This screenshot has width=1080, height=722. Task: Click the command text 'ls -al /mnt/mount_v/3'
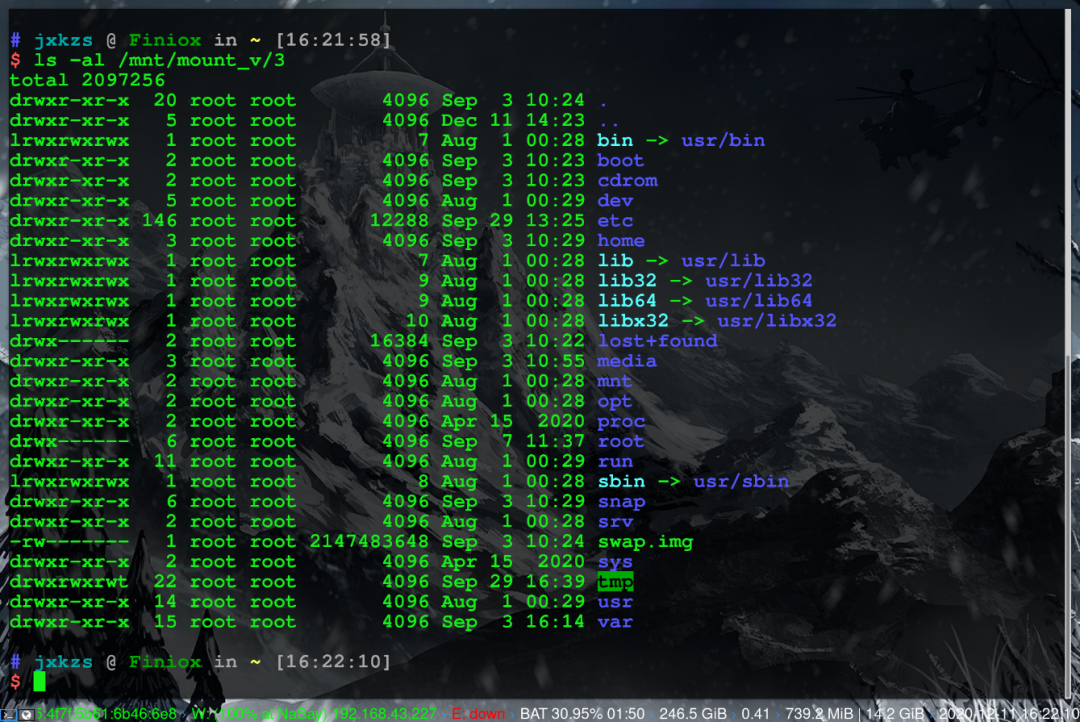click(x=159, y=60)
